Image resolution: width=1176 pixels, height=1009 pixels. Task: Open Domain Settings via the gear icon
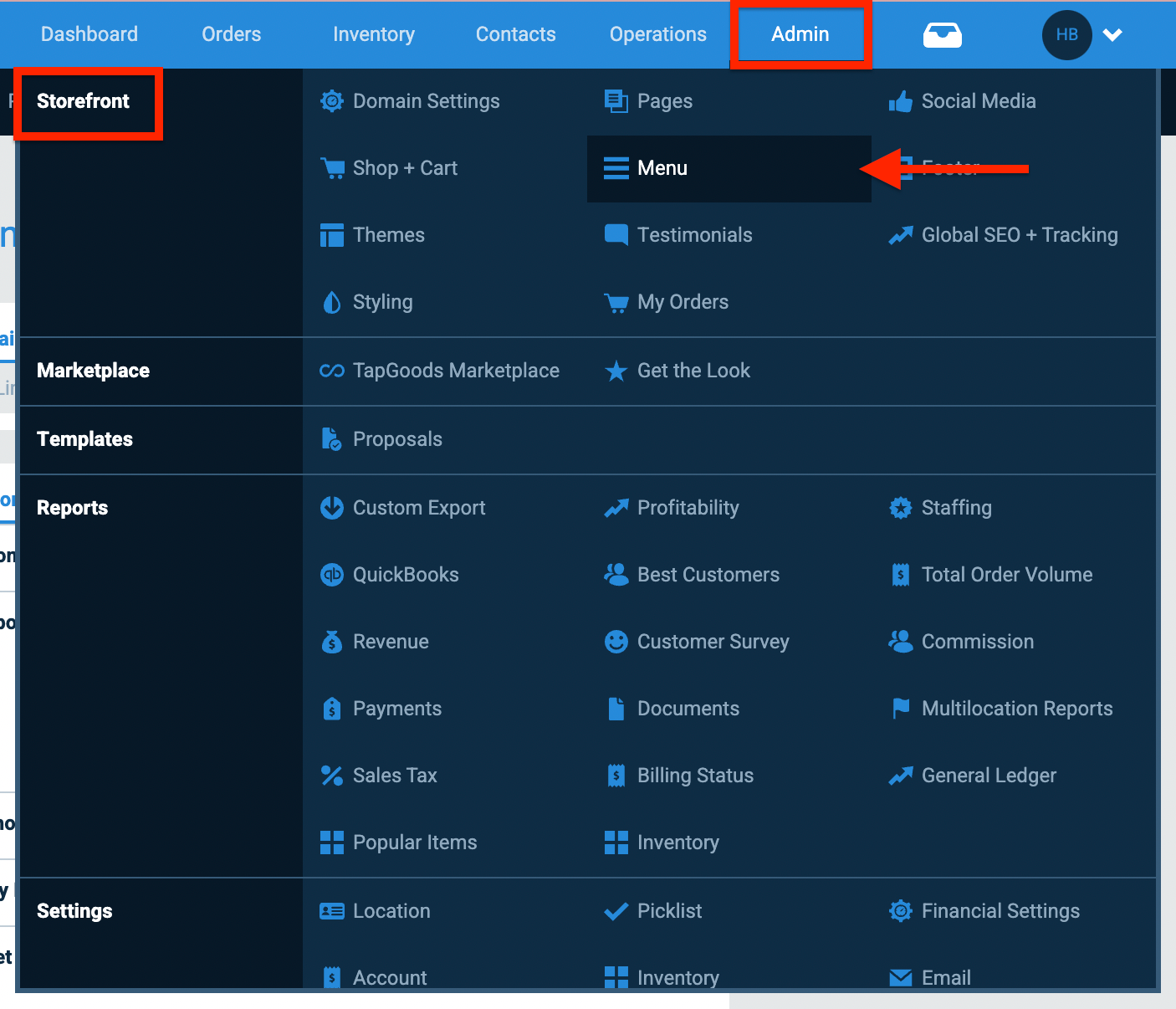click(x=332, y=100)
